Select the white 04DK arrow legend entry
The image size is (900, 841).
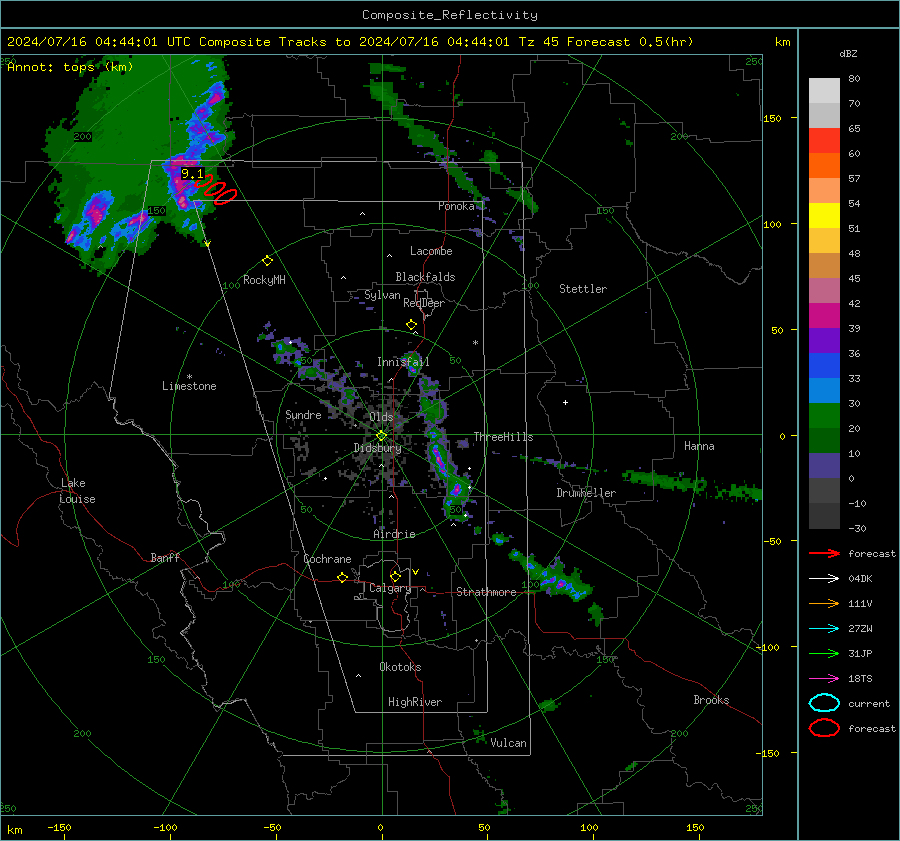tap(824, 578)
